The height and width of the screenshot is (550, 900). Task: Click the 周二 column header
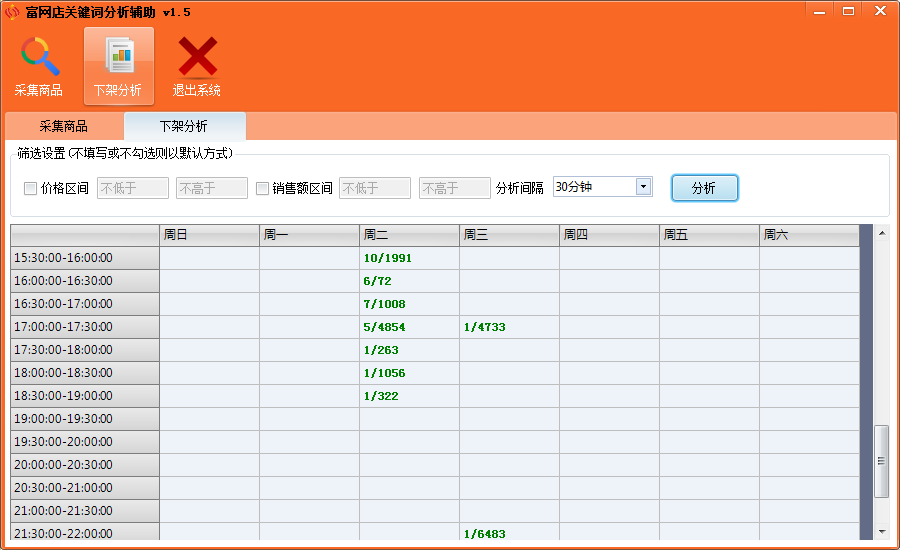[409, 235]
